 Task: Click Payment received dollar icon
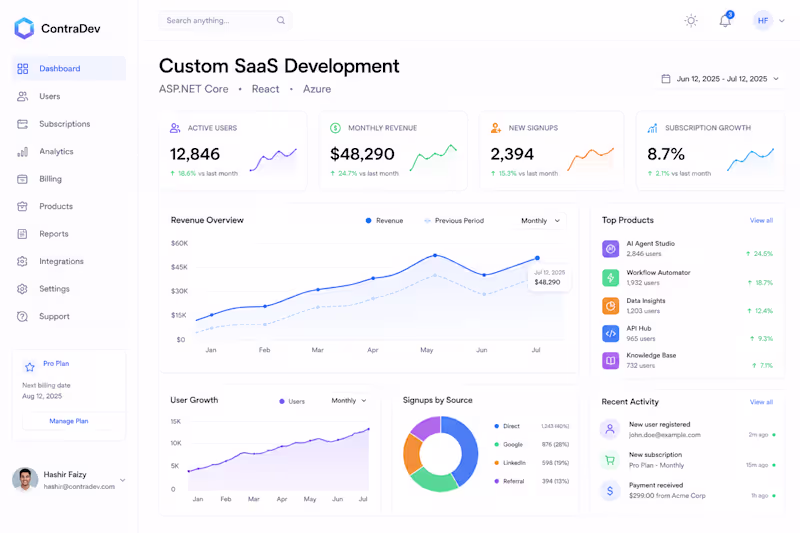[x=610, y=491]
